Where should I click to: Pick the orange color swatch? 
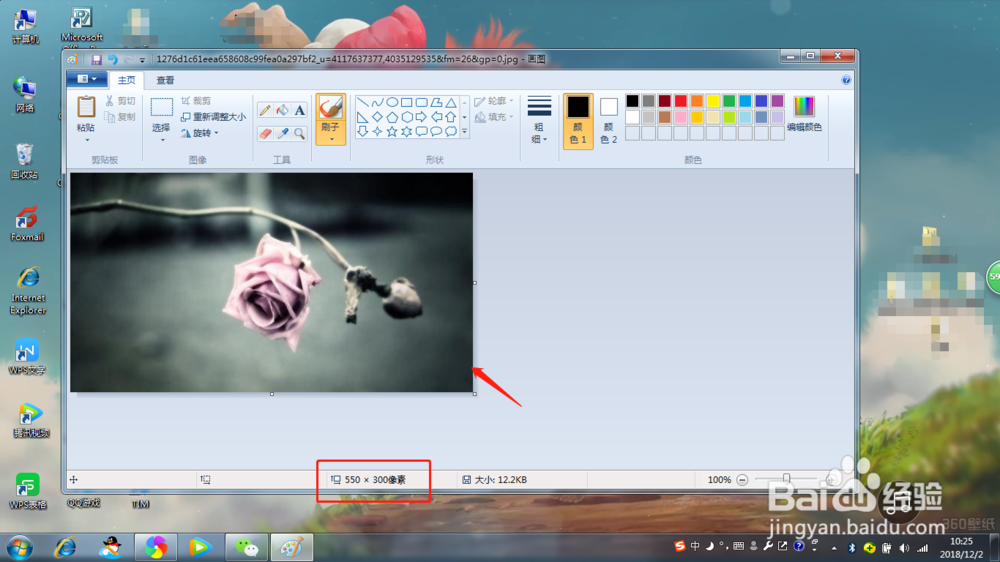click(696, 101)
